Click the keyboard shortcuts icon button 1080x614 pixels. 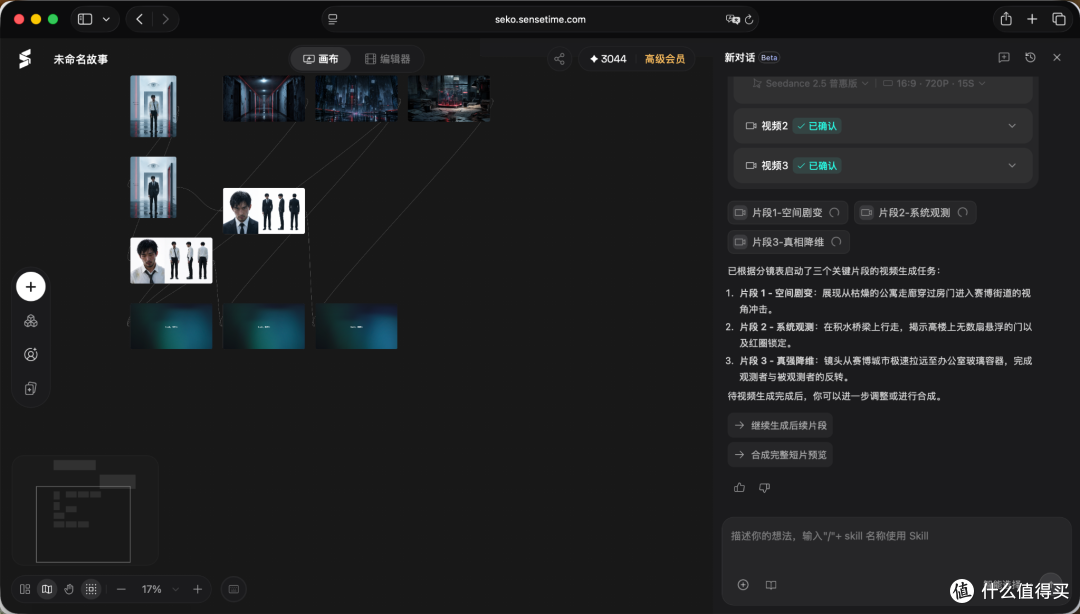(x=233, y=589)
